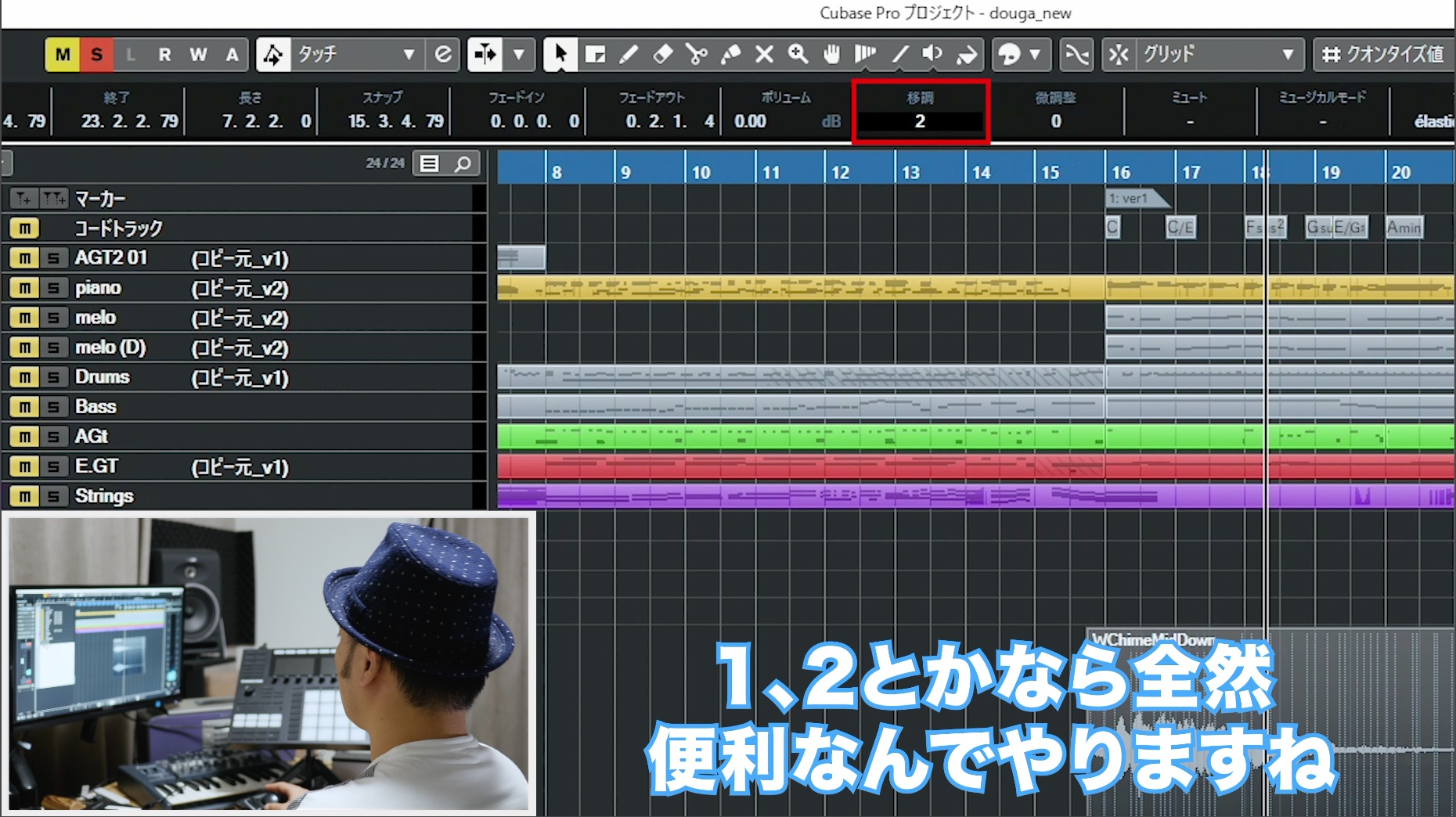This screenshot has height=817, width=1456.
Task: Click the フェードアウト fade-out value
Action: (670, 121)
